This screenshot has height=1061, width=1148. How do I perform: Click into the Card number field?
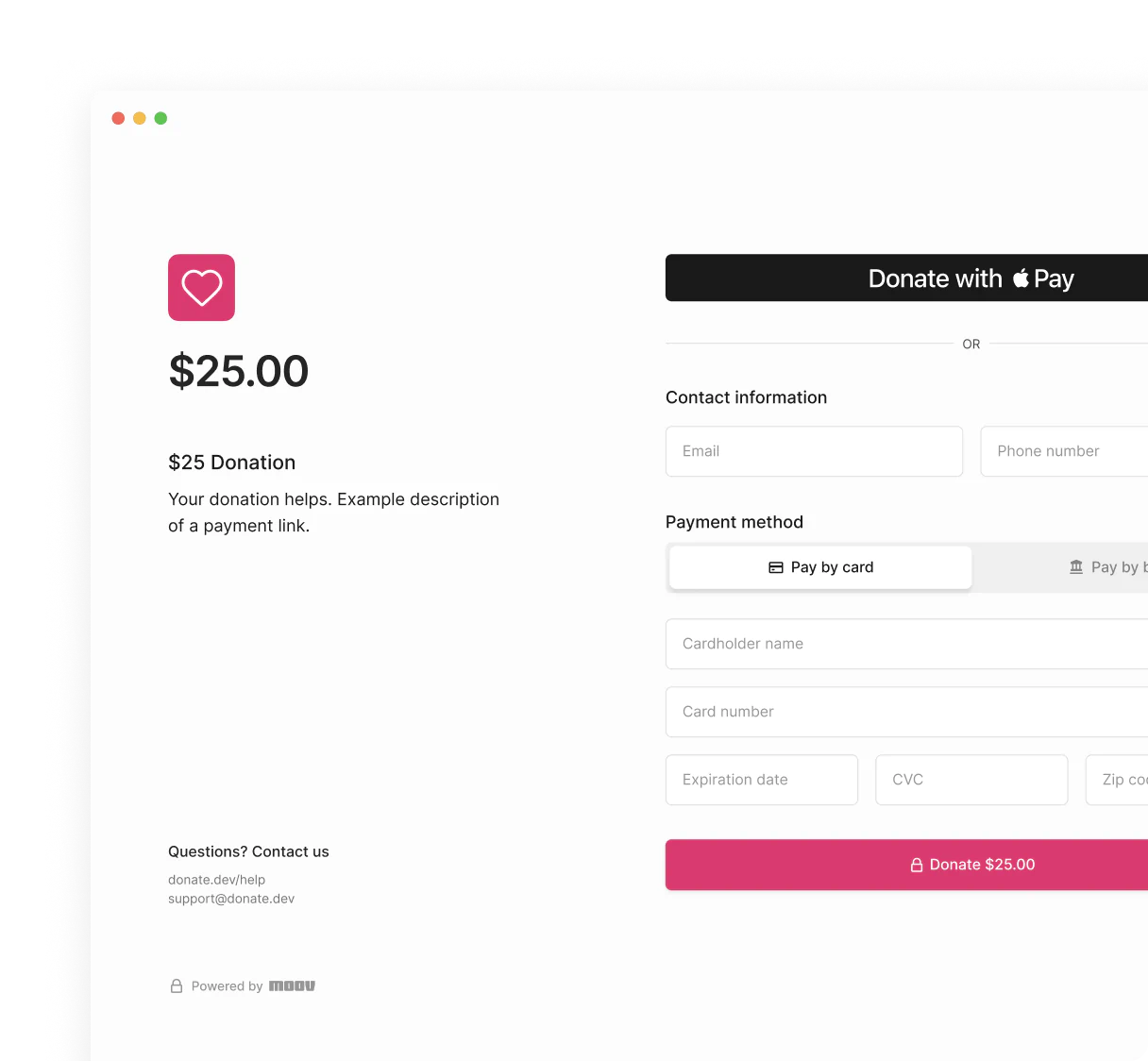(x=906, y=712)
